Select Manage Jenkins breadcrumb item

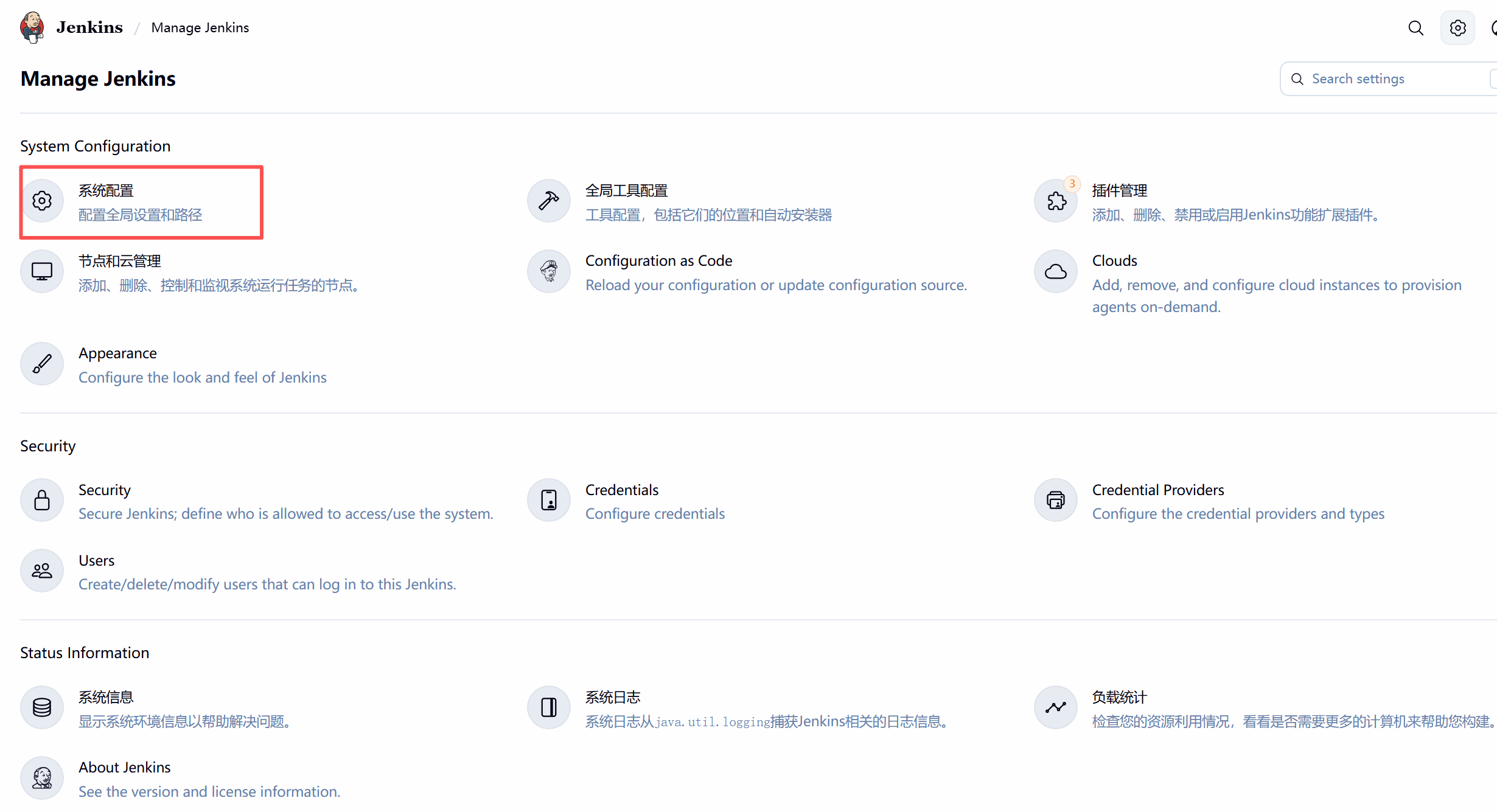(x=200, y=27)
